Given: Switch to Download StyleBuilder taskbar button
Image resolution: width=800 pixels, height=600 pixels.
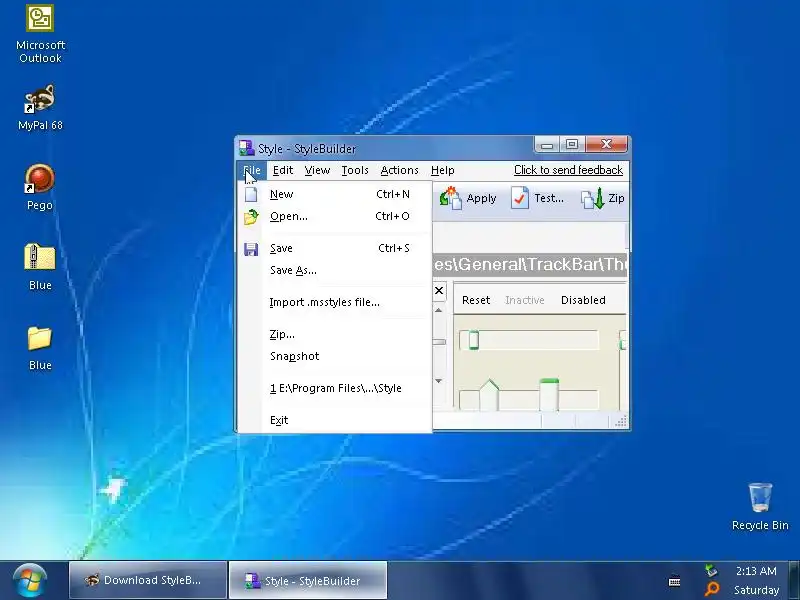Looking at the screenshot, I should click(x=148, y=580).
